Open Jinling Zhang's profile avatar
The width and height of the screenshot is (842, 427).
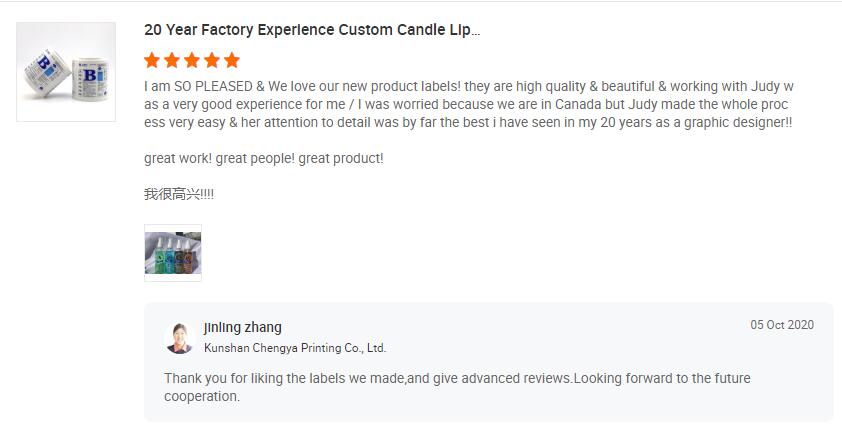pos(179,338)
